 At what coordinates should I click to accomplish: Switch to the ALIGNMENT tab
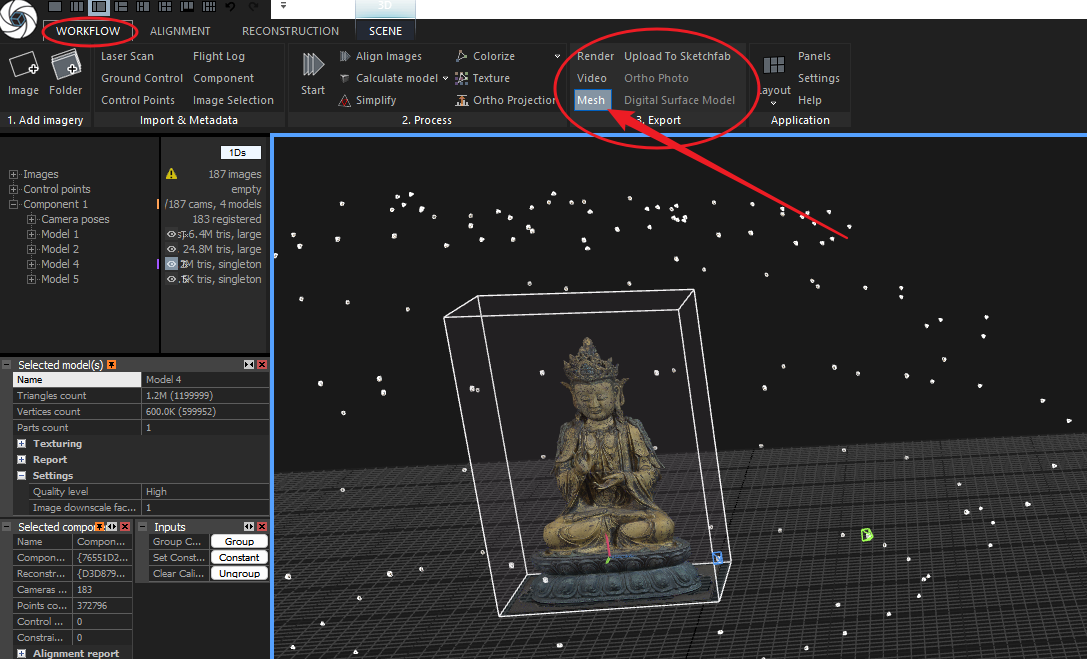[x=180, y=31]
